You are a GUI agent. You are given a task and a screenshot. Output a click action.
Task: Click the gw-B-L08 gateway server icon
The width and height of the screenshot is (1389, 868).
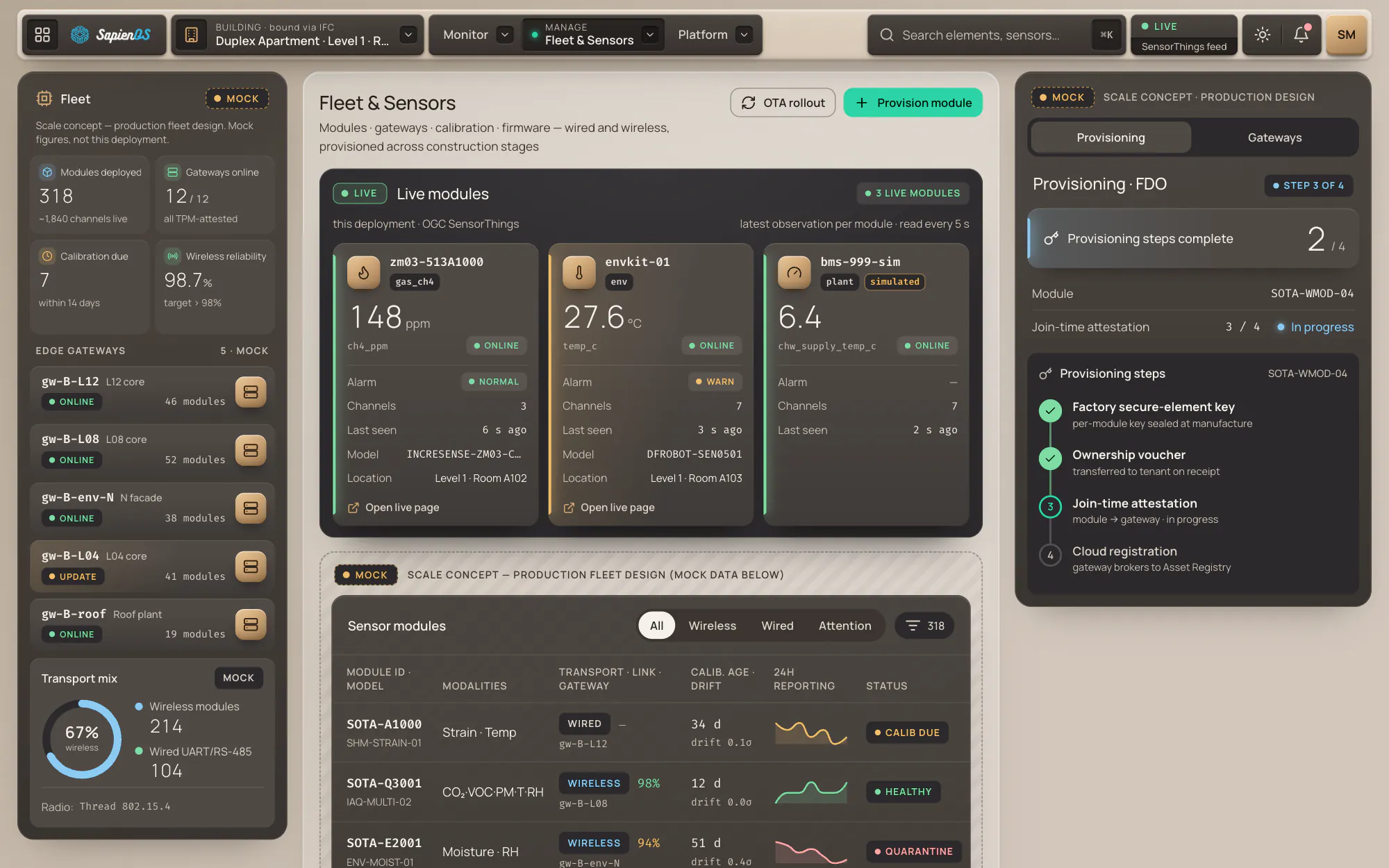[251, 450]
